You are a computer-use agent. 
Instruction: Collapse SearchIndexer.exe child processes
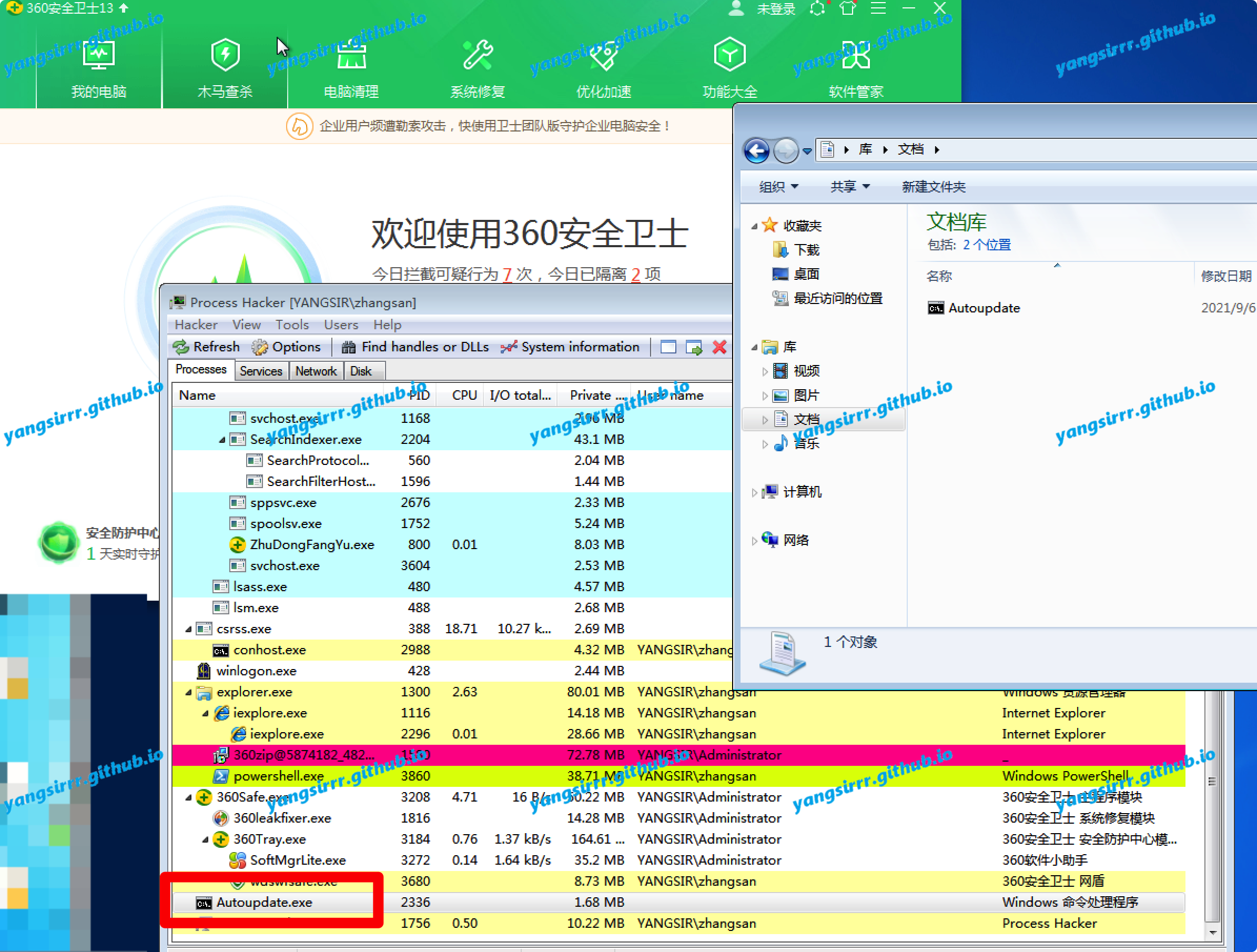222,440
